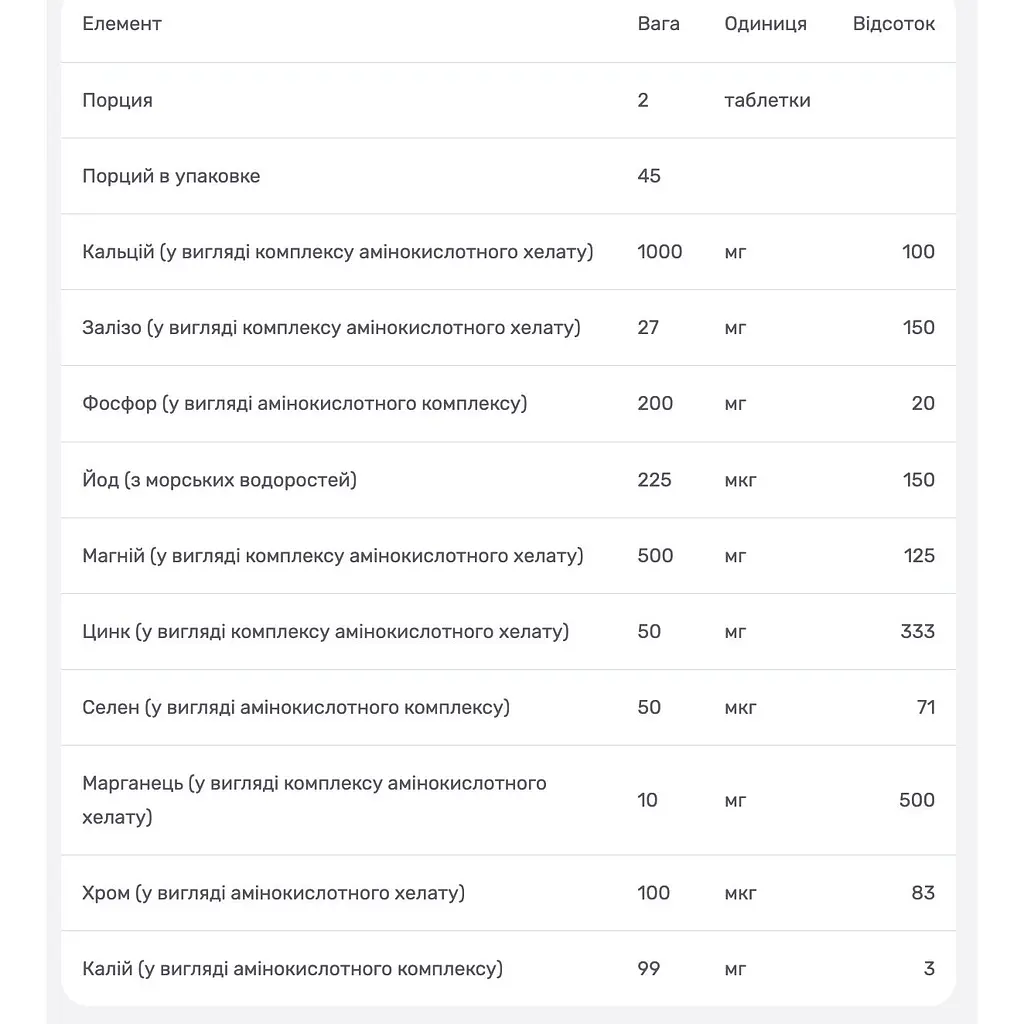1024x1024 pixels.
Task: Click the Вага column header
Action: coord(658,24)
